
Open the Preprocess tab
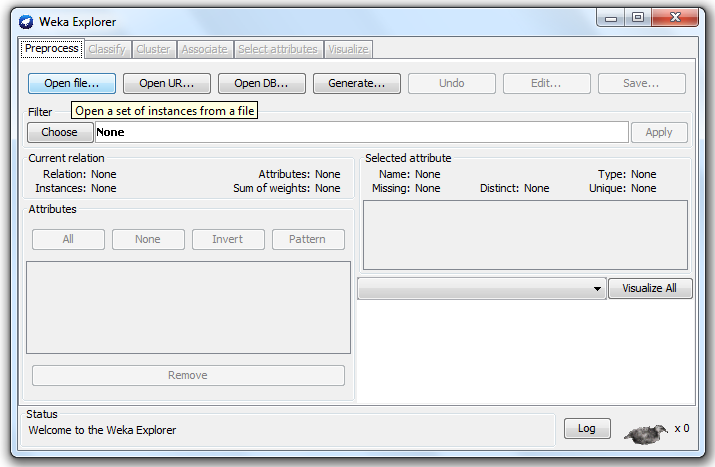pyautogui.click(x=52, y=48)
